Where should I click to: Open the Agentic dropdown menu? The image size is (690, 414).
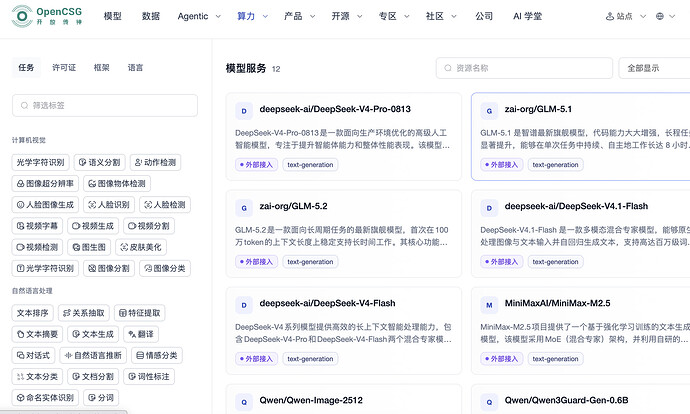click(199, 16)
